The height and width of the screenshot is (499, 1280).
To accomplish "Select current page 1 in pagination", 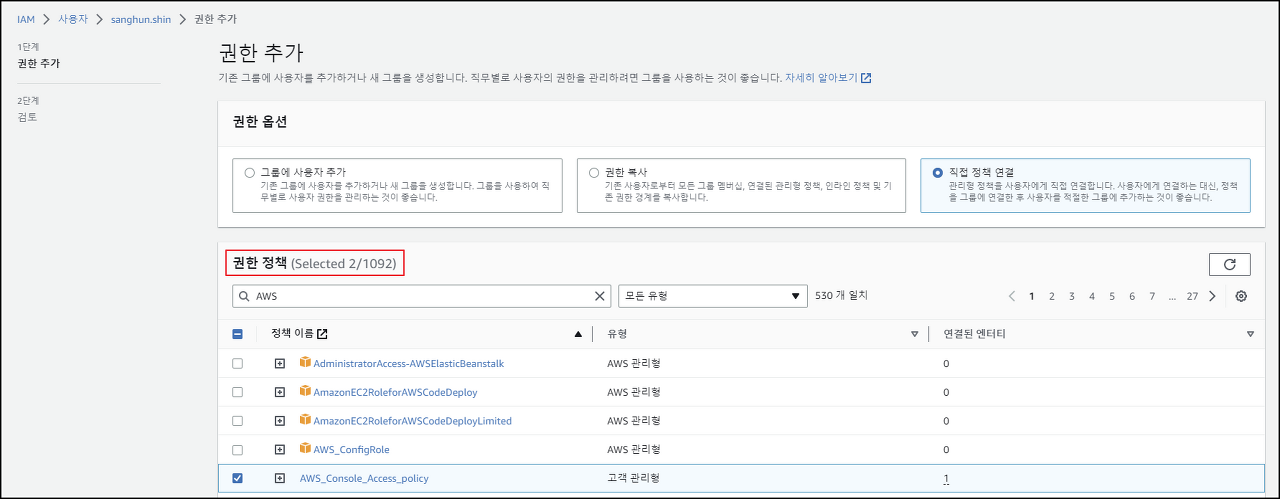I will (x=1031, y=296).
